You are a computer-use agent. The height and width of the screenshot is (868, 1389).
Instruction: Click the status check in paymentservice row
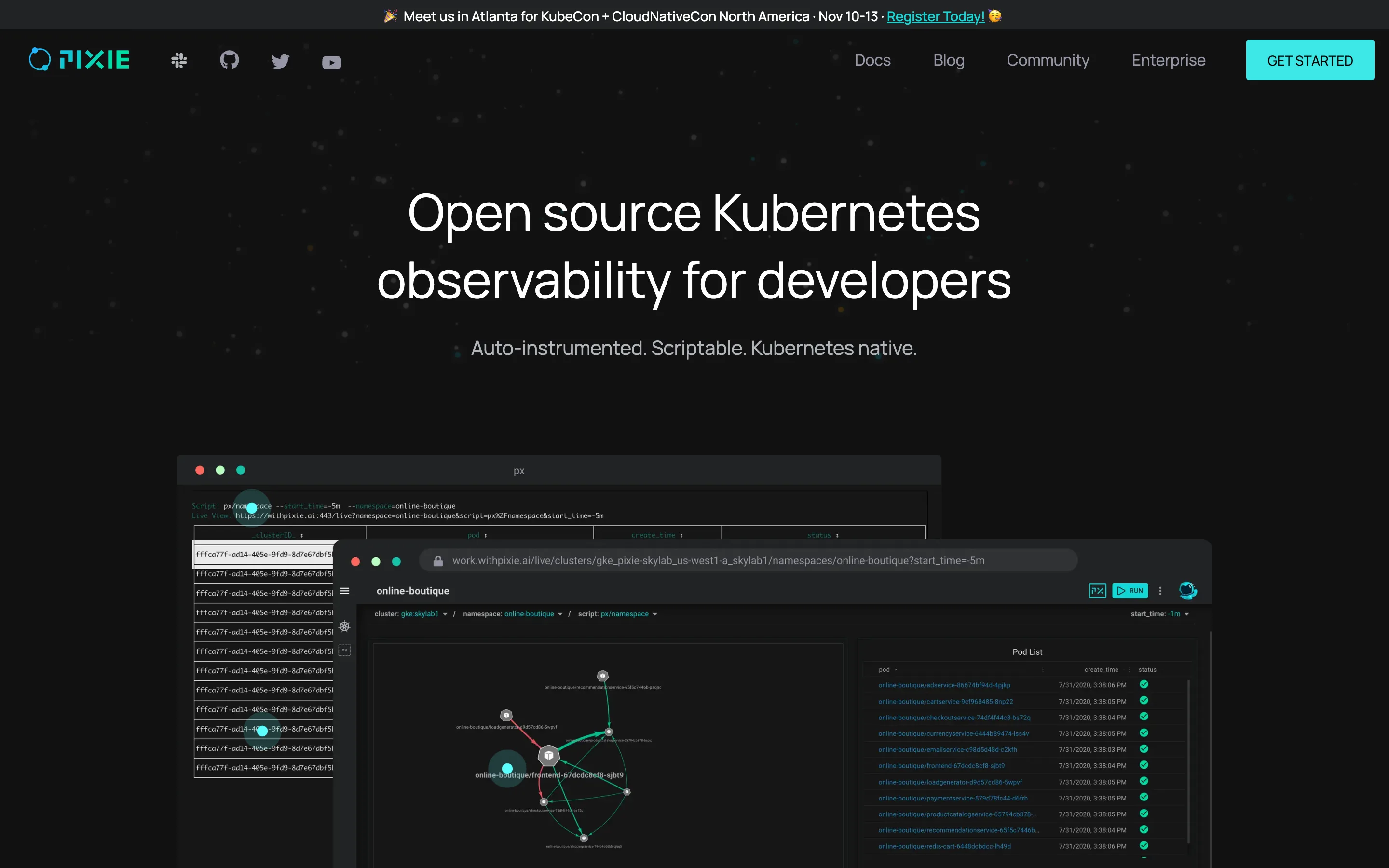(1144, 798)
